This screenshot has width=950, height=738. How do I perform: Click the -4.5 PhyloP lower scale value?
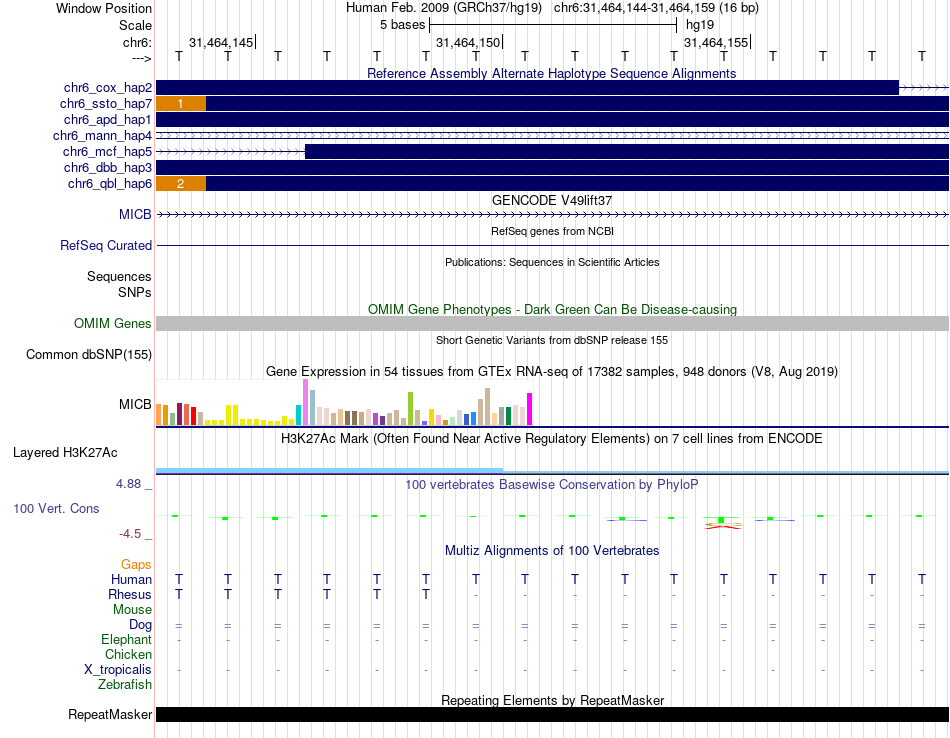coord(130,534)
